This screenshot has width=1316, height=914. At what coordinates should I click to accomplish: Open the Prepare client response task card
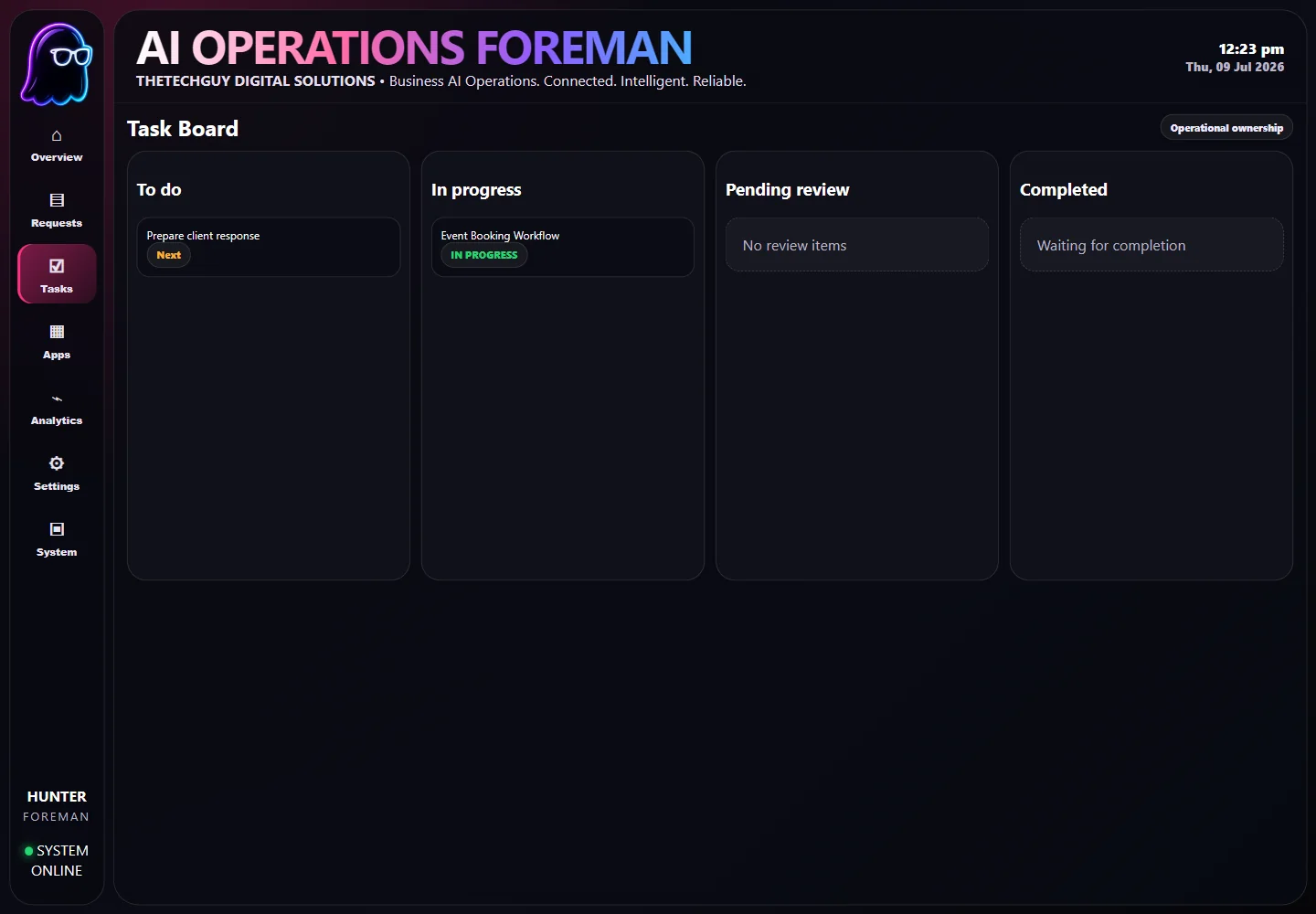click(269, 247)
